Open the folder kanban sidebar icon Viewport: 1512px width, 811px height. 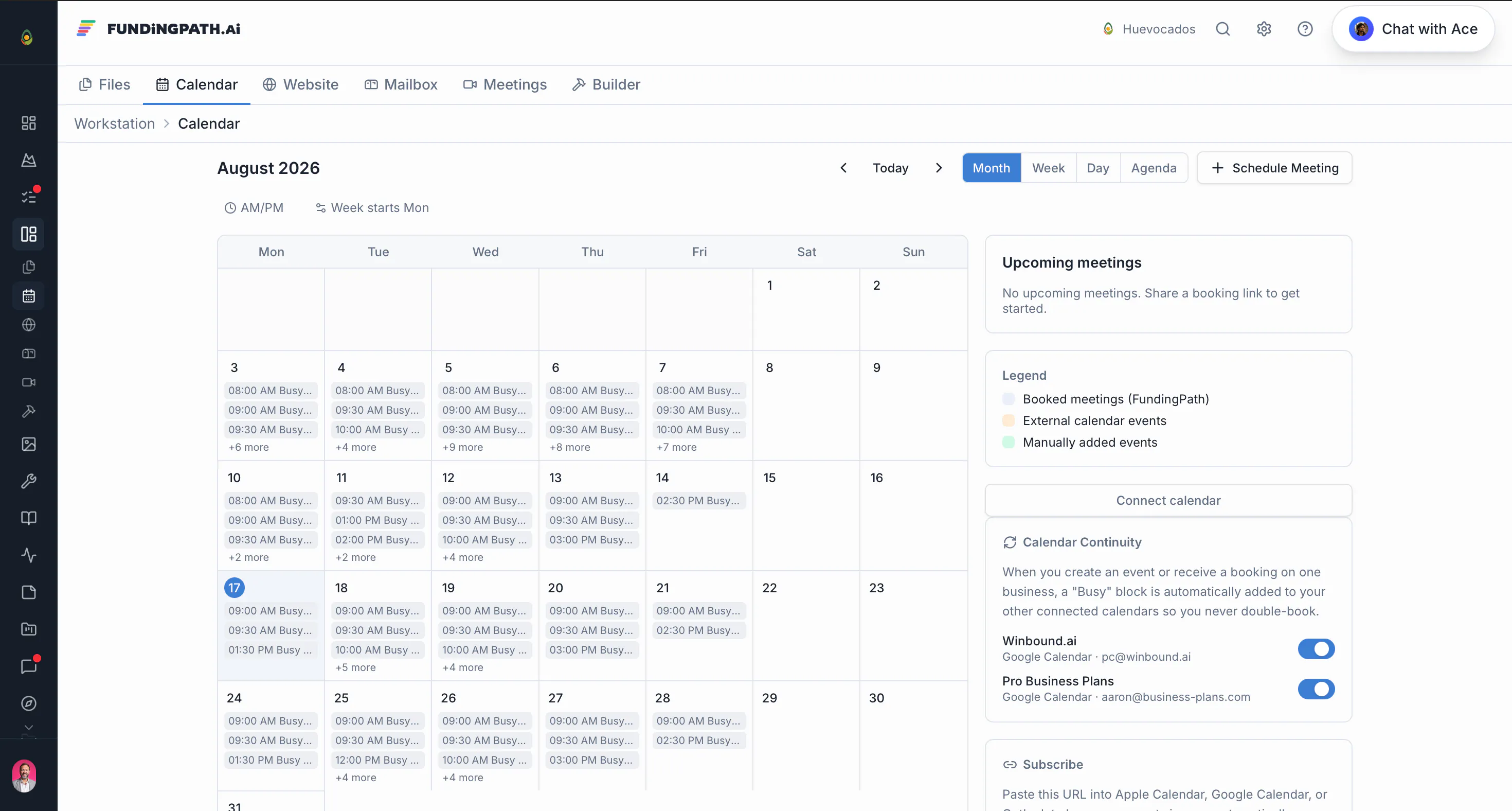(x=28, y=629)
